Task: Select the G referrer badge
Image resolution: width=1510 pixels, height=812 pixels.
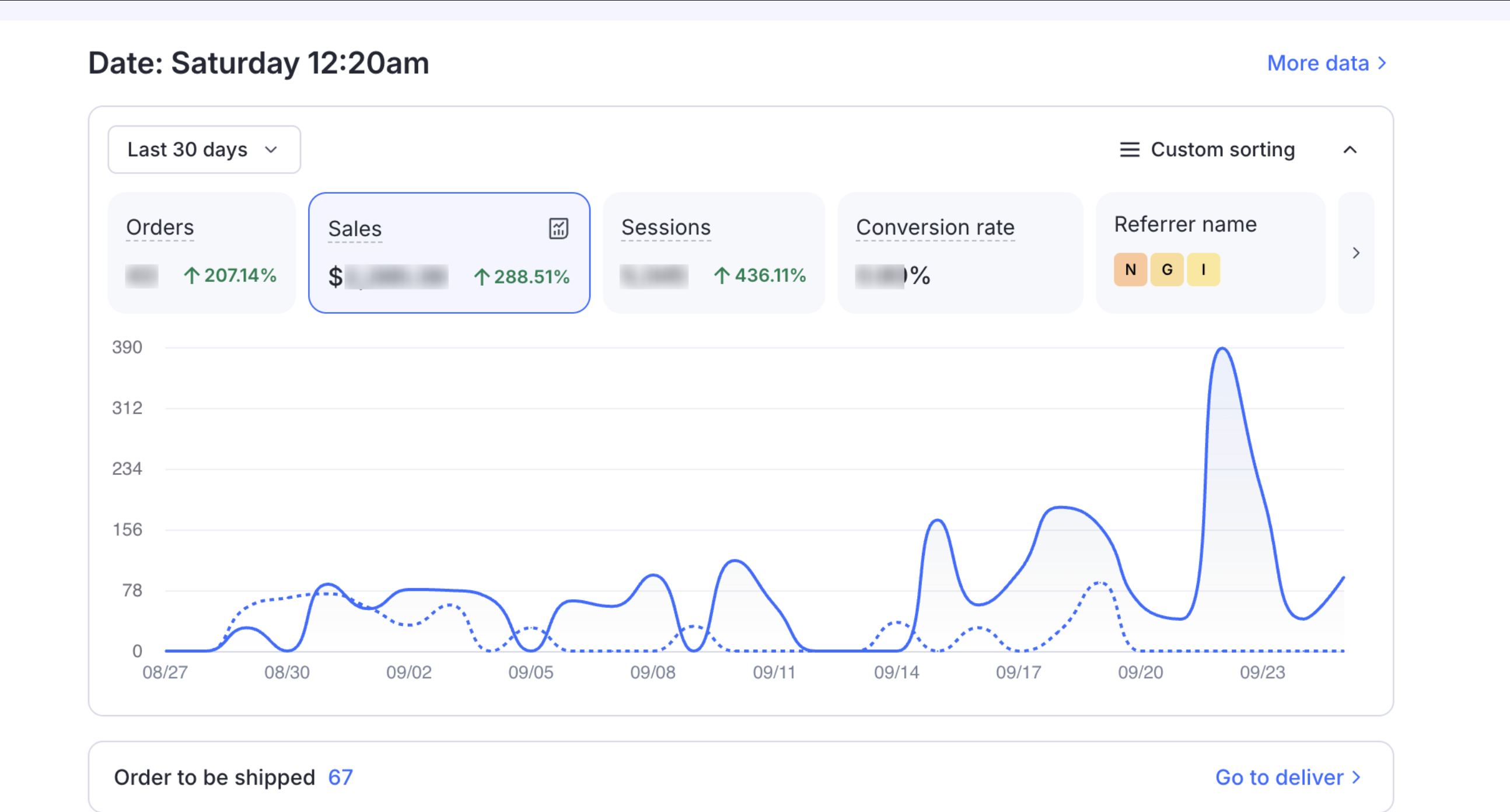Action: [1166, 269]
